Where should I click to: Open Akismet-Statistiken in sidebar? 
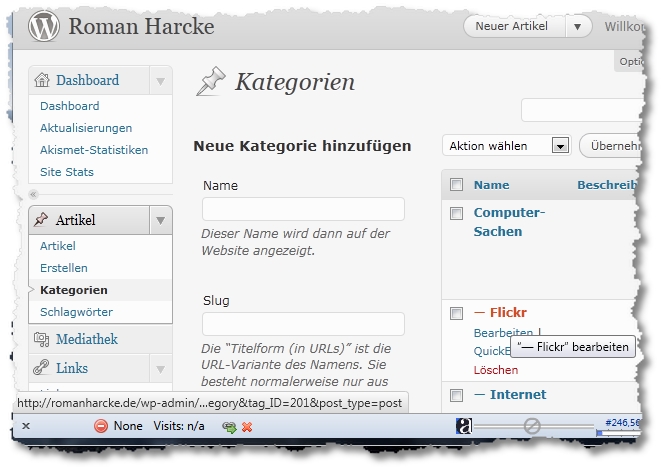(x=94, y=150)
